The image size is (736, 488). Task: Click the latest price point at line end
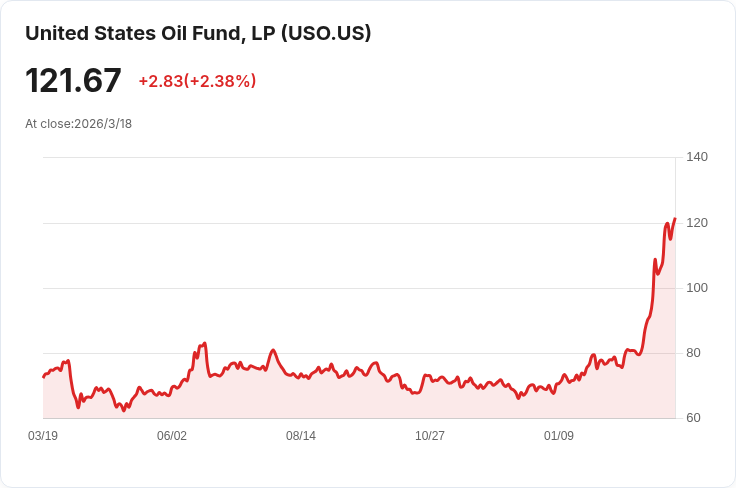pyautogui.click(x=675, y=218)
